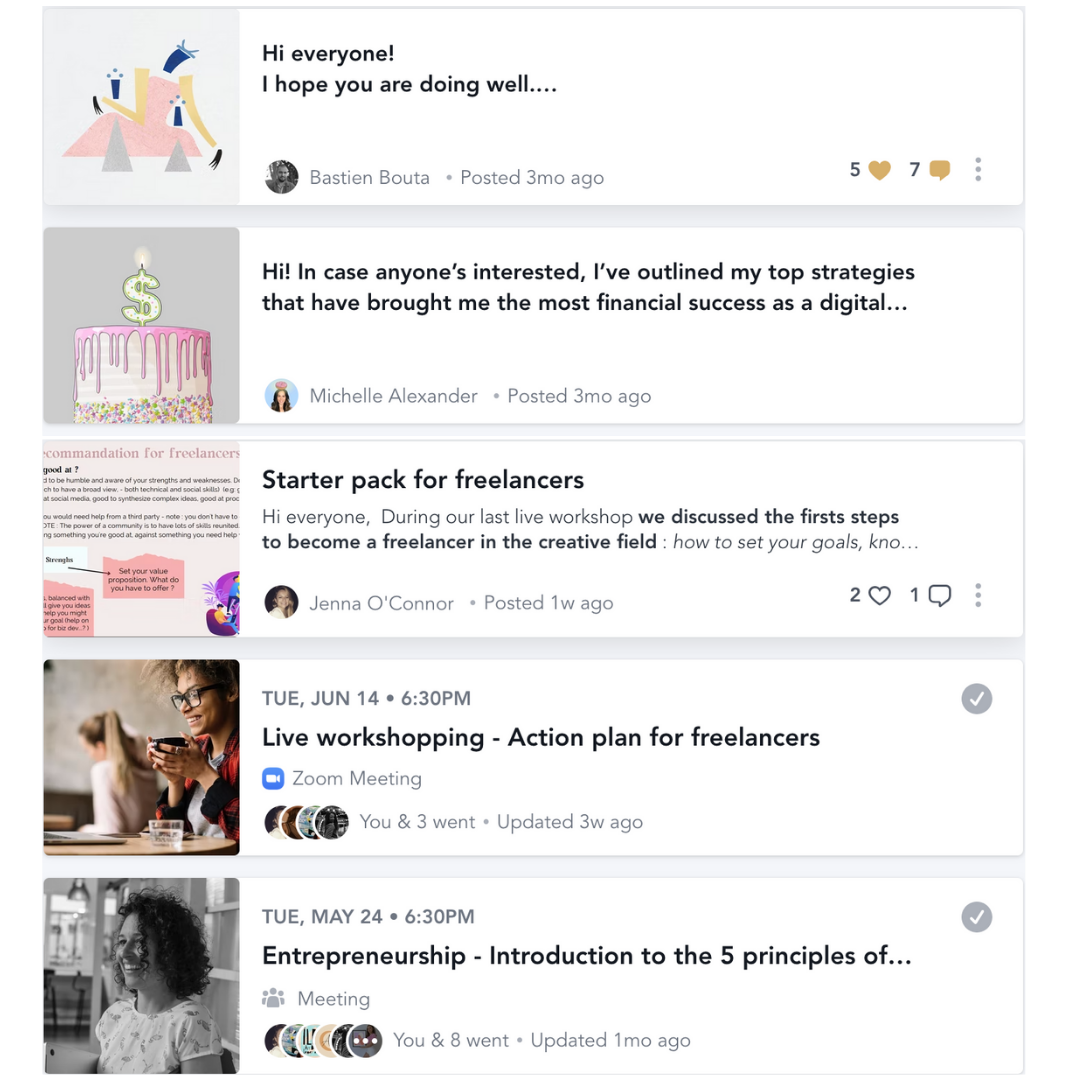Click the Meeting group people icon
Viewport: 1080px width, 1080px height.
(273, 997)
